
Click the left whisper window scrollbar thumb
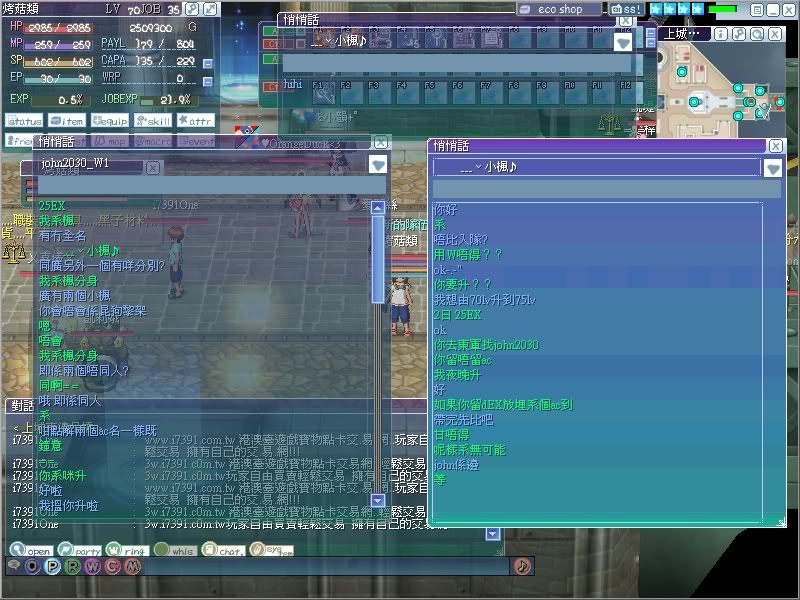378,260
